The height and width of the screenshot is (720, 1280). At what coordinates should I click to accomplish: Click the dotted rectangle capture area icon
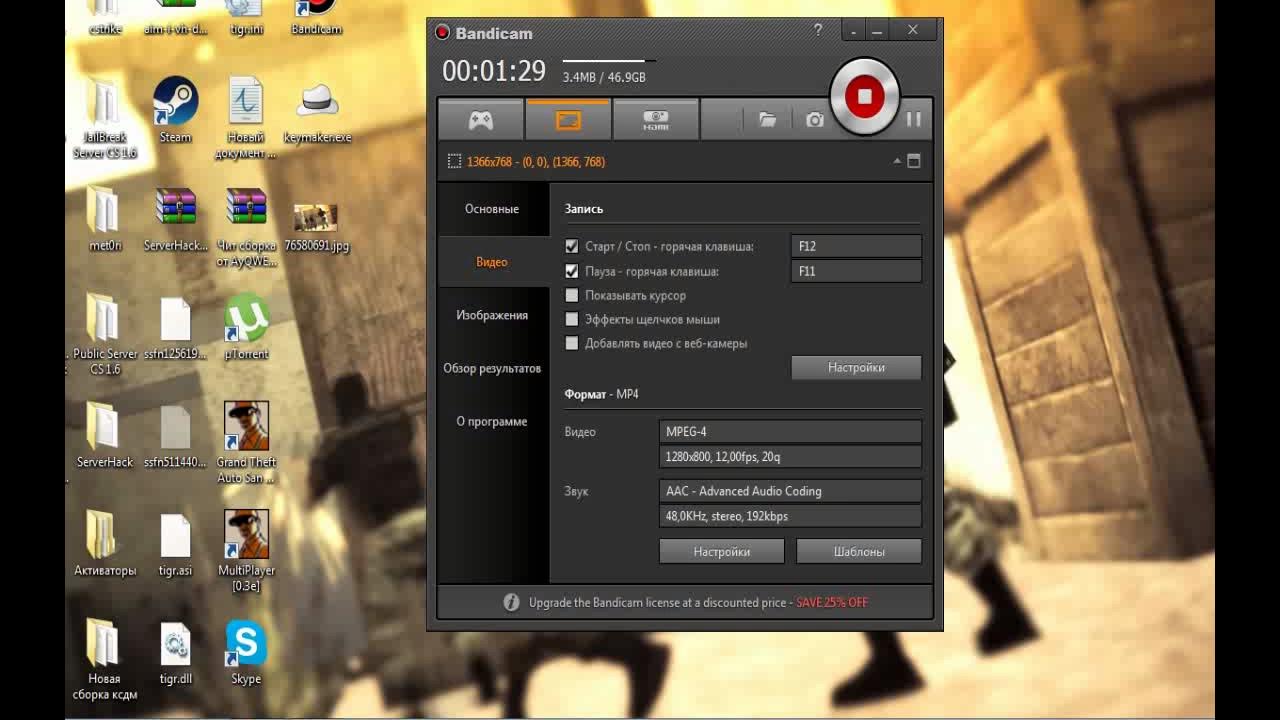point(454,161)
